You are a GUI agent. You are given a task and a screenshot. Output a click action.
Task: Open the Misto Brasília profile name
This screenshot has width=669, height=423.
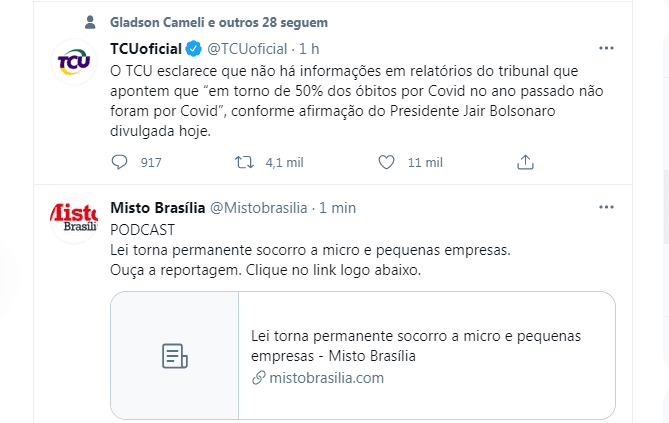[x=156, y=208]
